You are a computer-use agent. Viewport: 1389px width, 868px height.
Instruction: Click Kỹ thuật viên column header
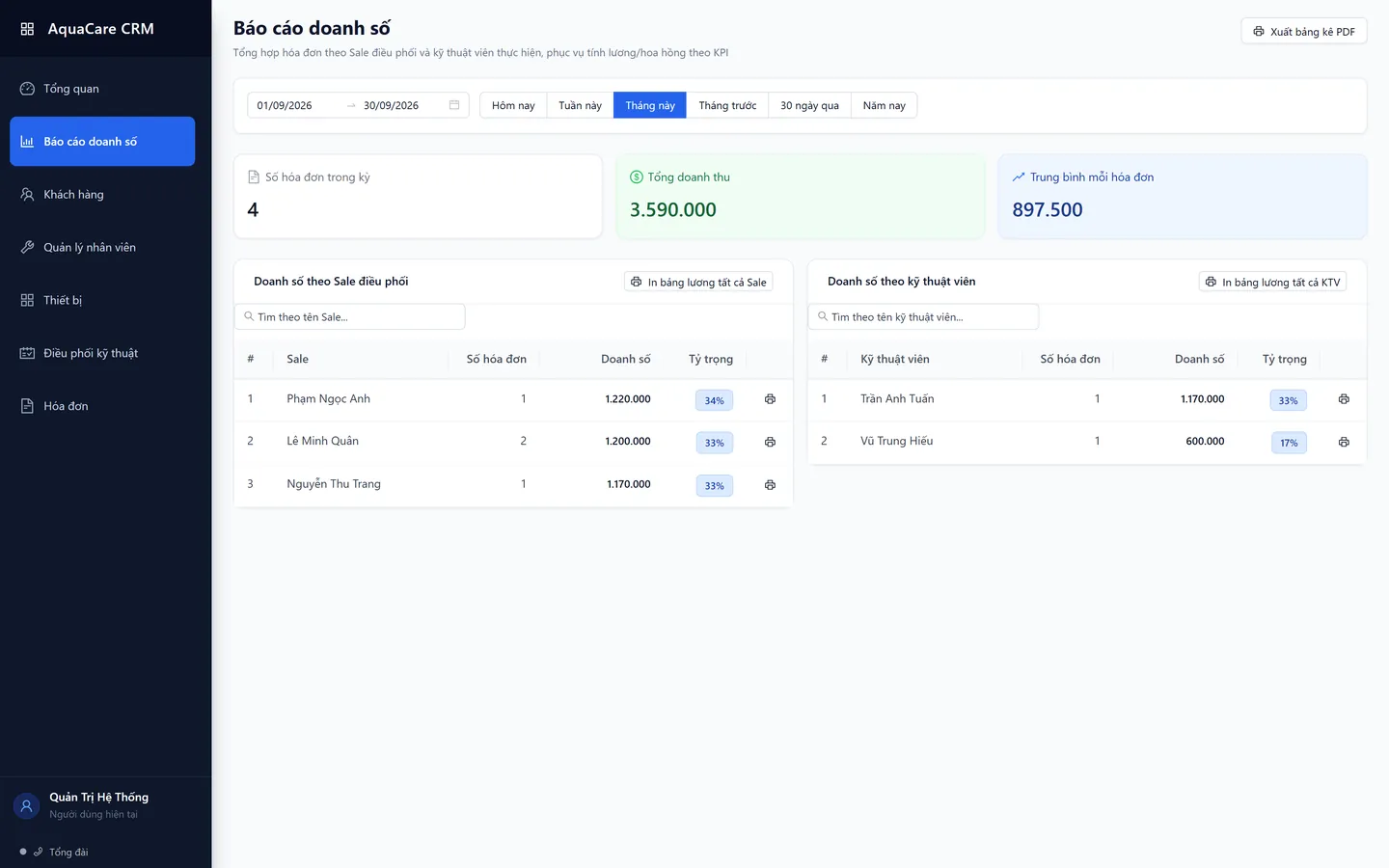[894, 360]
